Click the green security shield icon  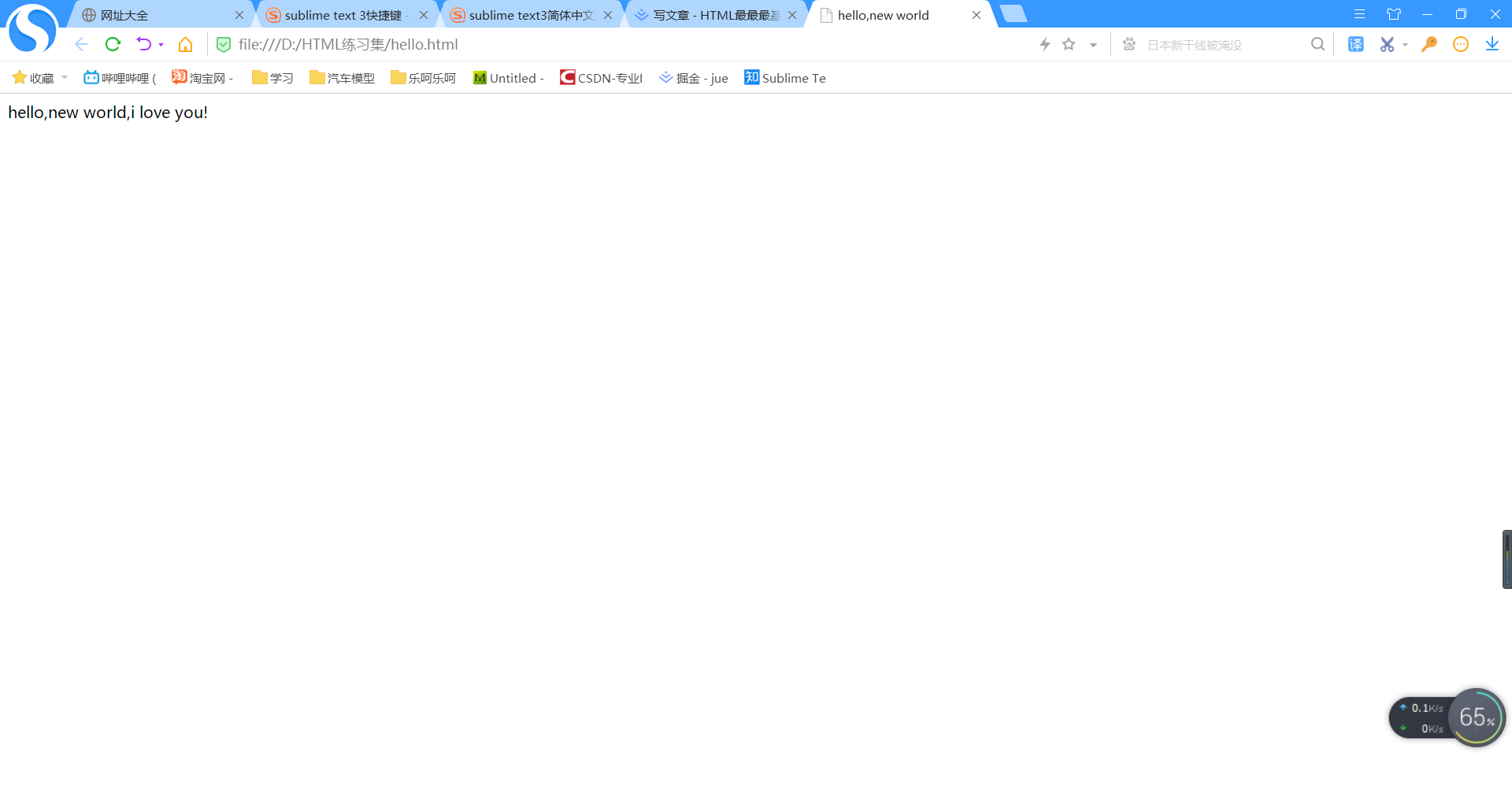224,45
